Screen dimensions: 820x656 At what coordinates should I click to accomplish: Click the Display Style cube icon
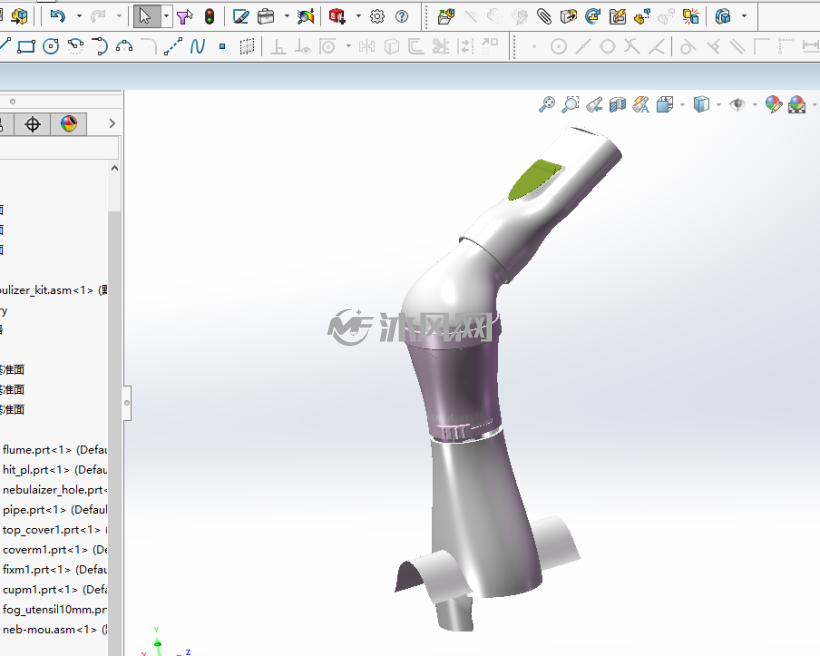(701, 105)
